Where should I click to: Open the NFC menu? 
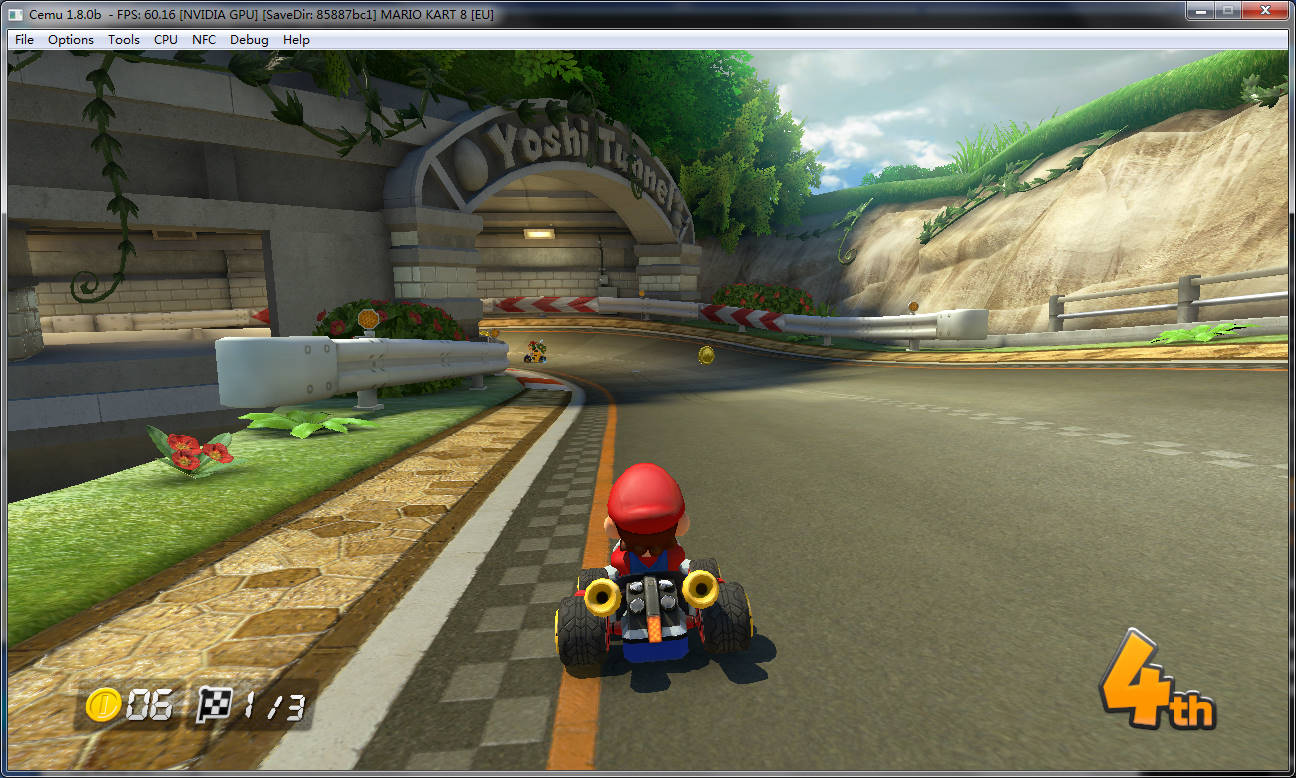coord(204,40)
